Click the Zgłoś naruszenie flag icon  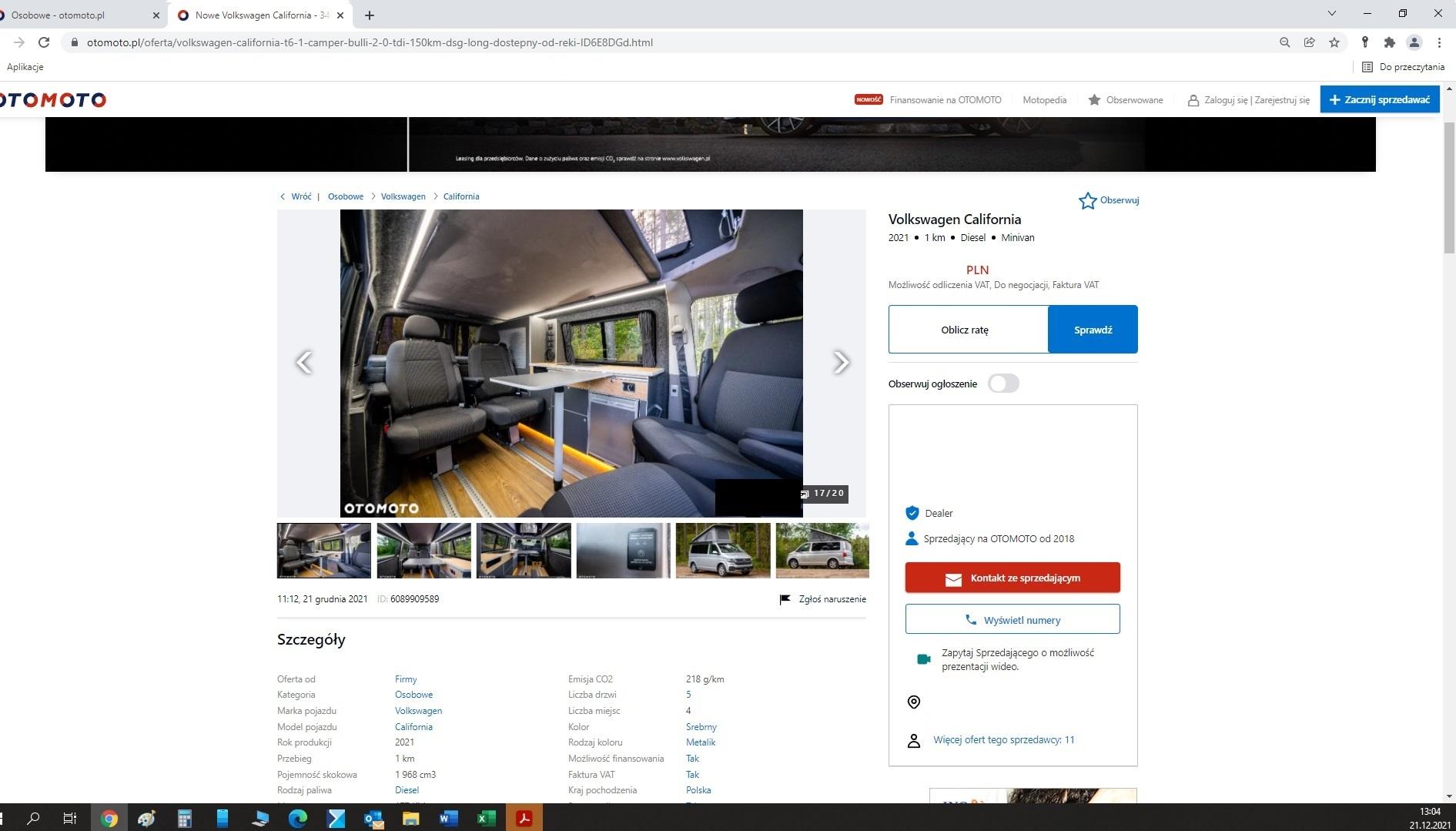click(x=785, y=599)
